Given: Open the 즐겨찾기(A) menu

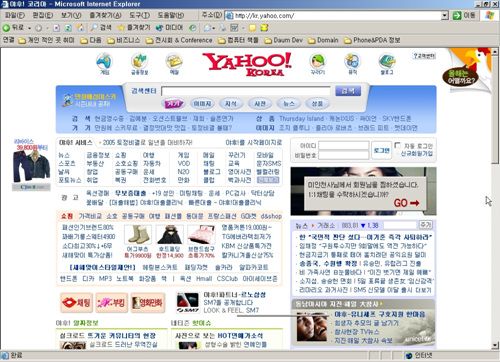Looking at the screenshot, I should (105, 15).
